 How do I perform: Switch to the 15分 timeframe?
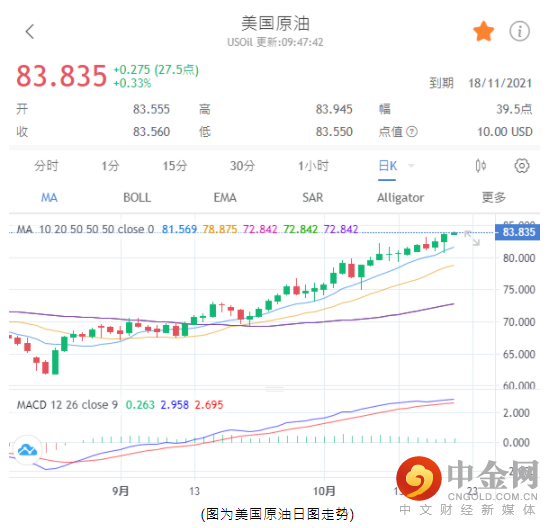point(175,165)
